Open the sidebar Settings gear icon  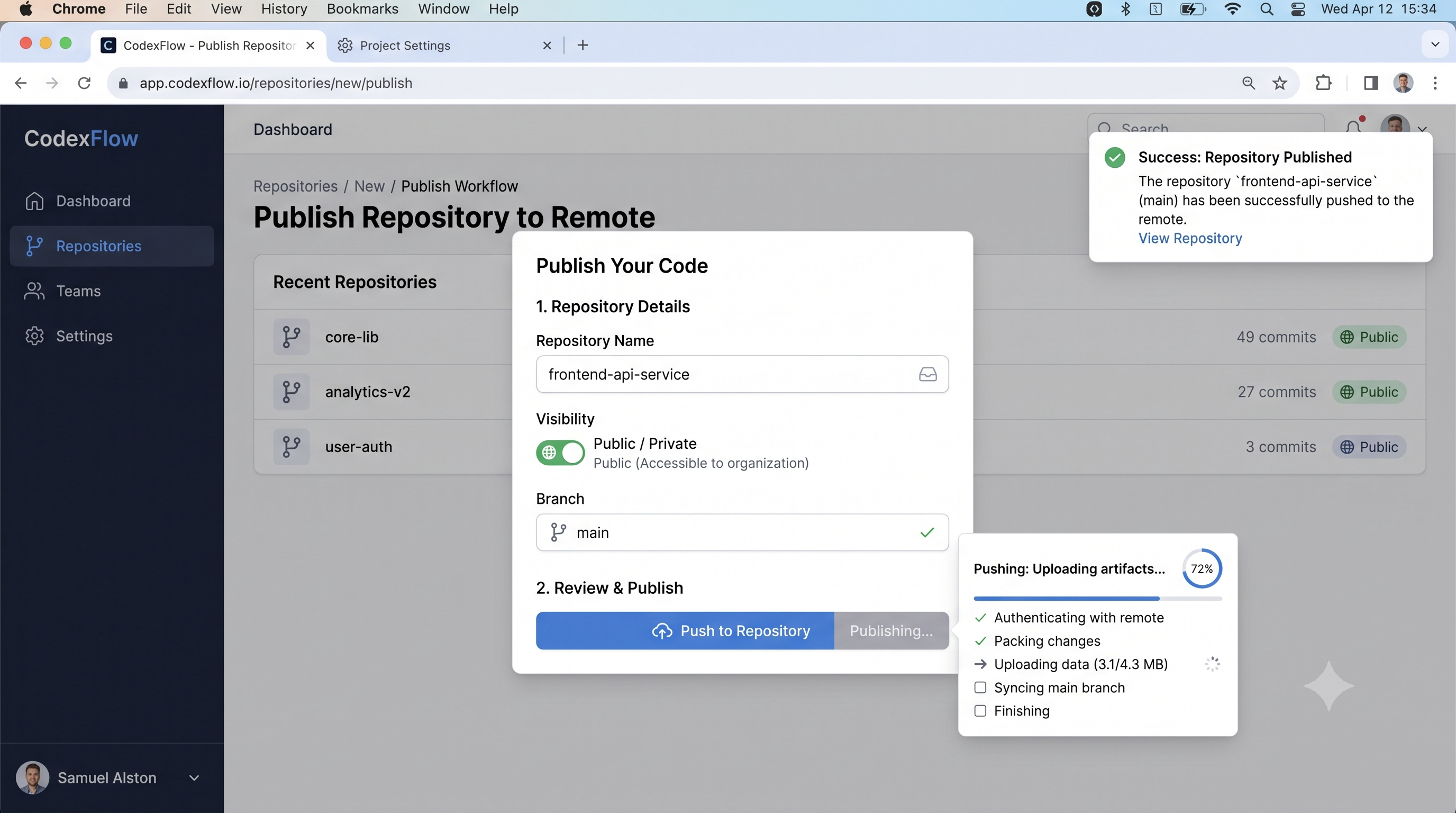(x=34, y=336)
